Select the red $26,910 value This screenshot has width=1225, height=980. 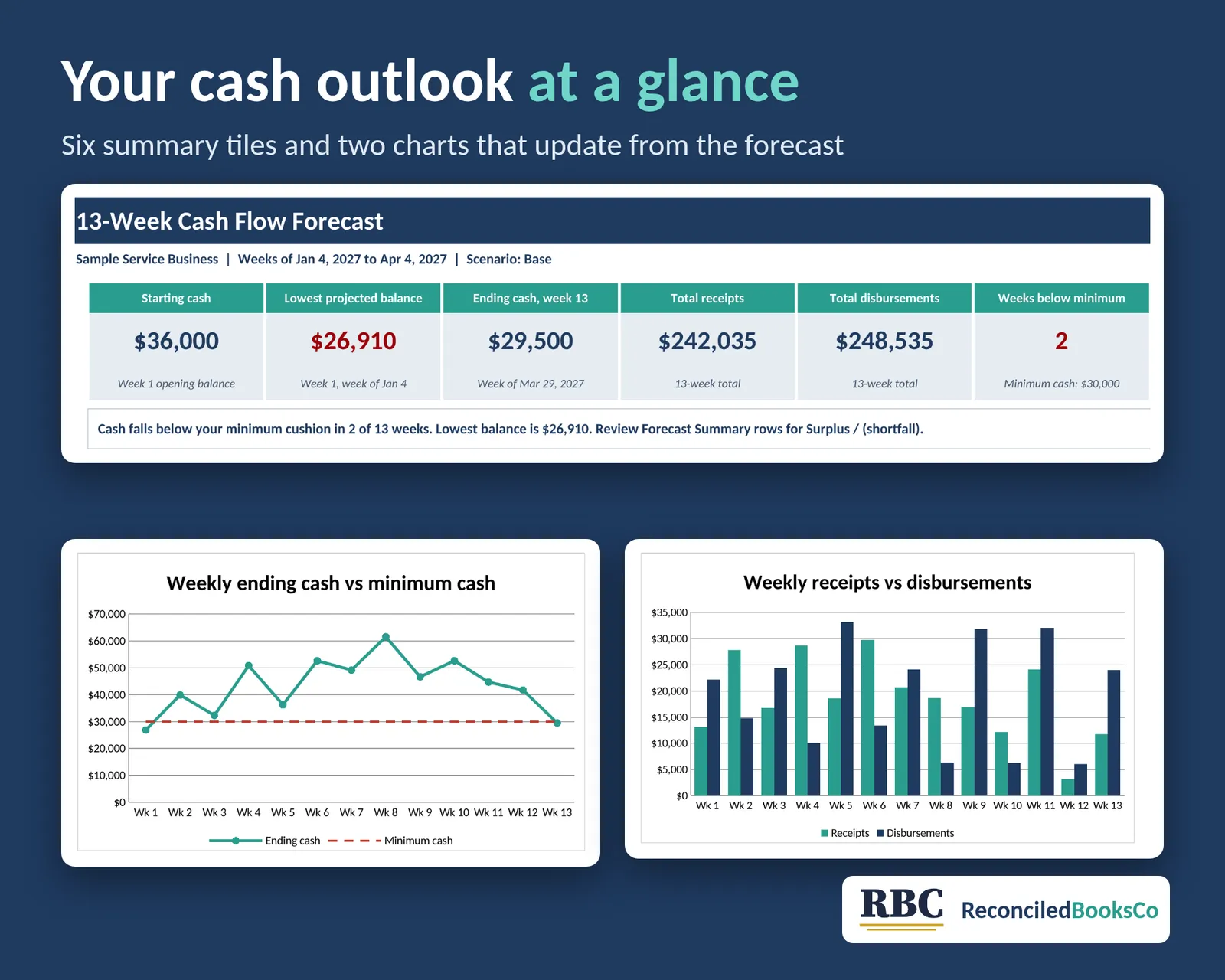tap(353, 341)
